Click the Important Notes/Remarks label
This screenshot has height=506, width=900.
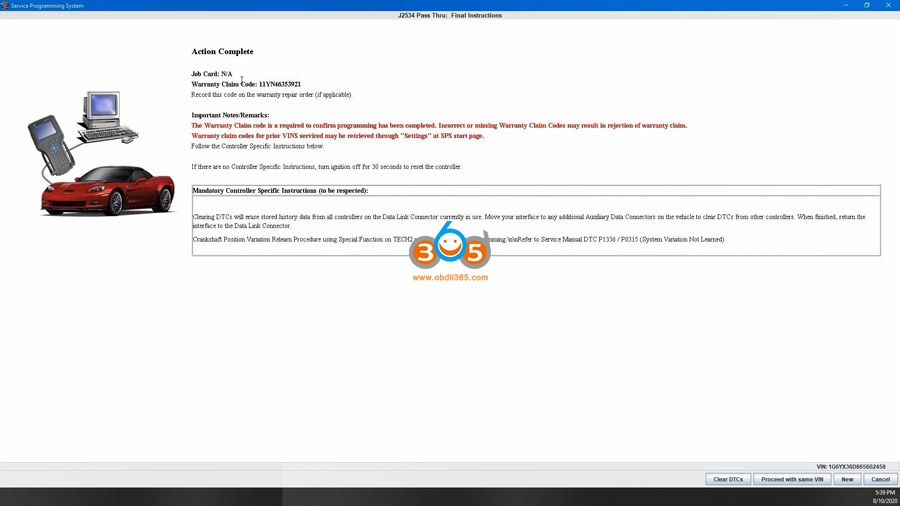pyautogui.click(x=230, y=115)
